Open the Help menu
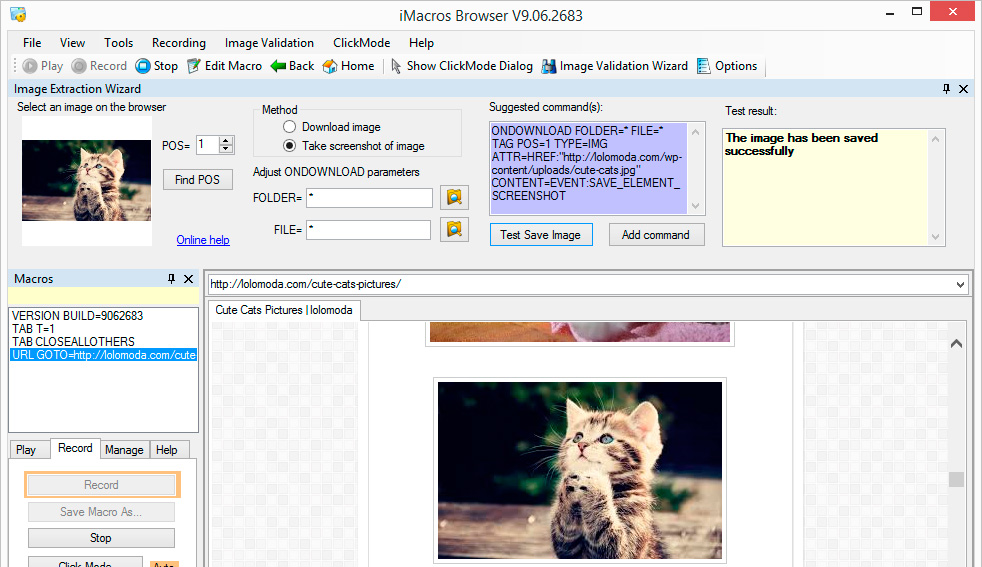 pos(421,43)
